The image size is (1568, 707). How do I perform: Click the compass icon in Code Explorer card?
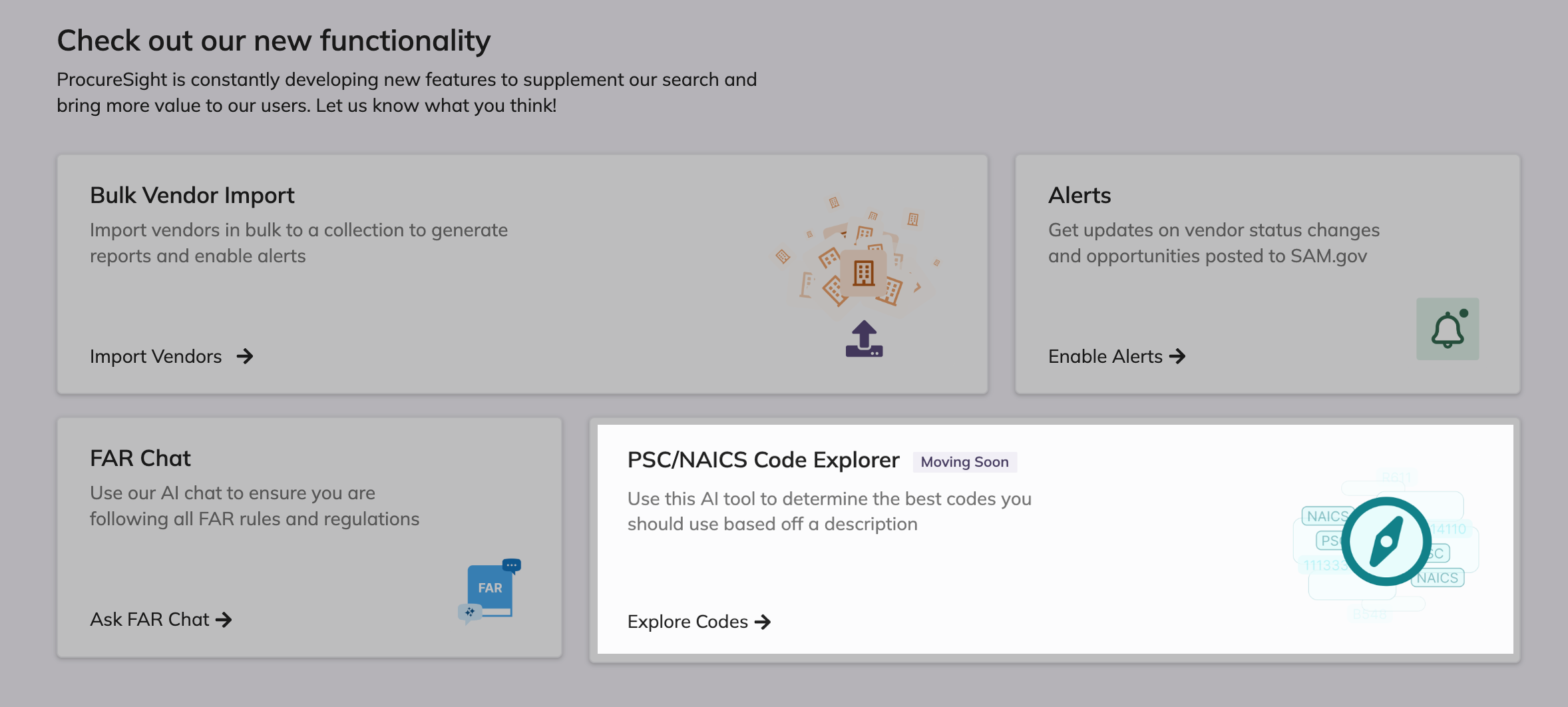click(1386, 541)
